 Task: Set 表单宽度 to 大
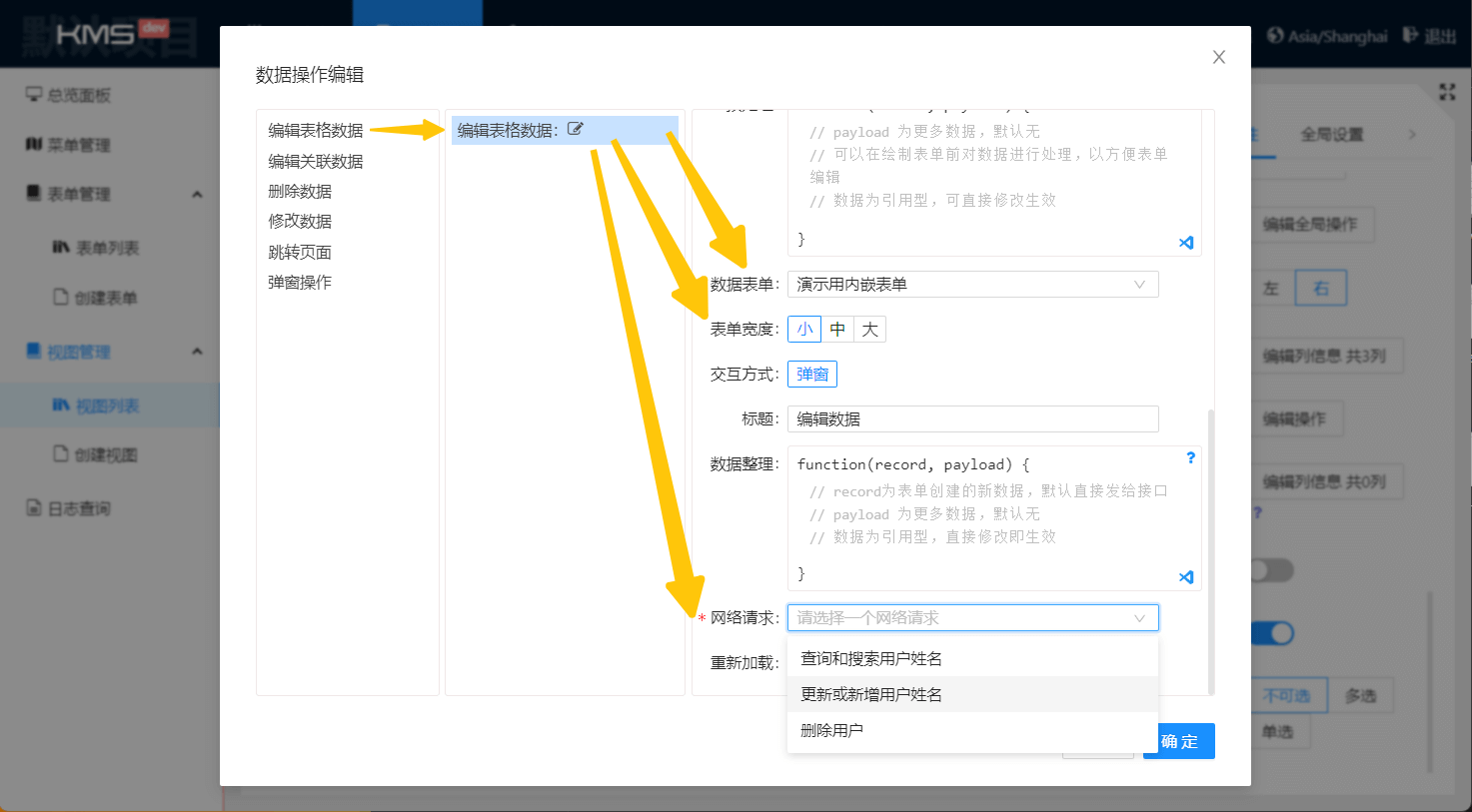click(x=869, y=330)
